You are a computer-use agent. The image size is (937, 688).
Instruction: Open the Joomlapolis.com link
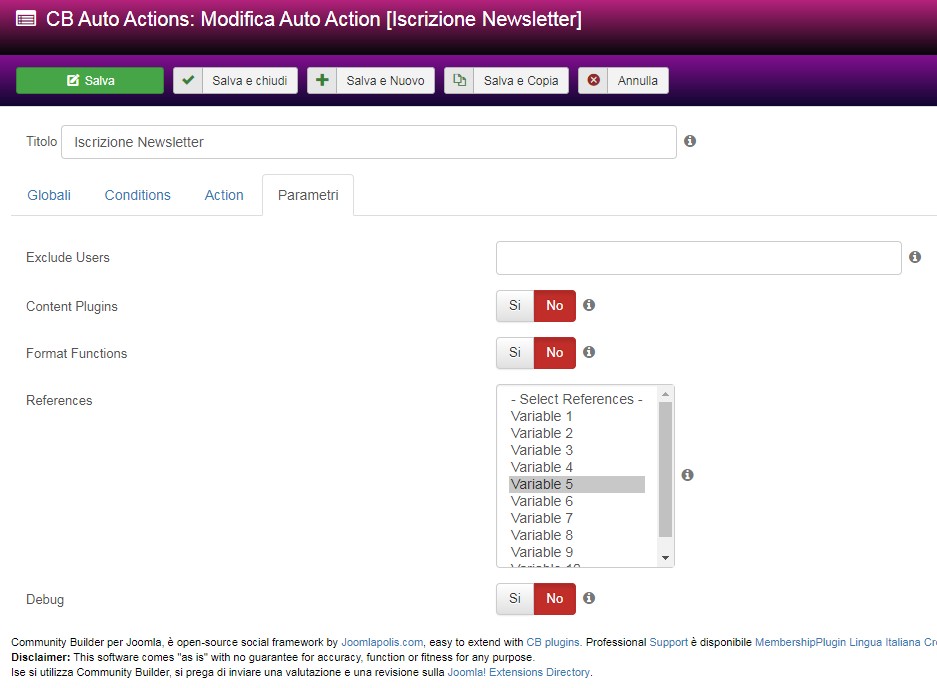[x=382, y=642]
